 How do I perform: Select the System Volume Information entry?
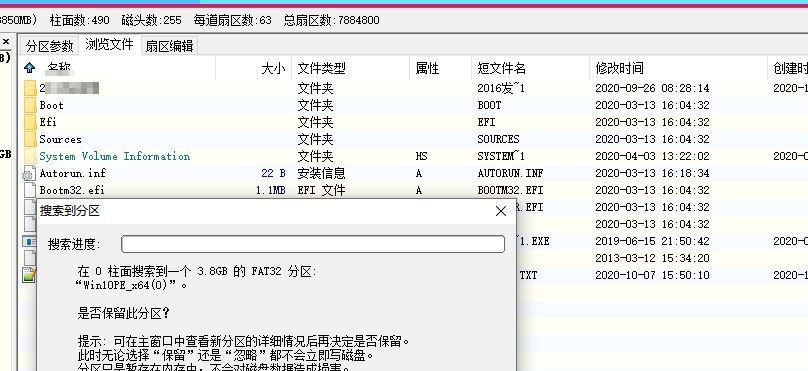click(114, 156)
